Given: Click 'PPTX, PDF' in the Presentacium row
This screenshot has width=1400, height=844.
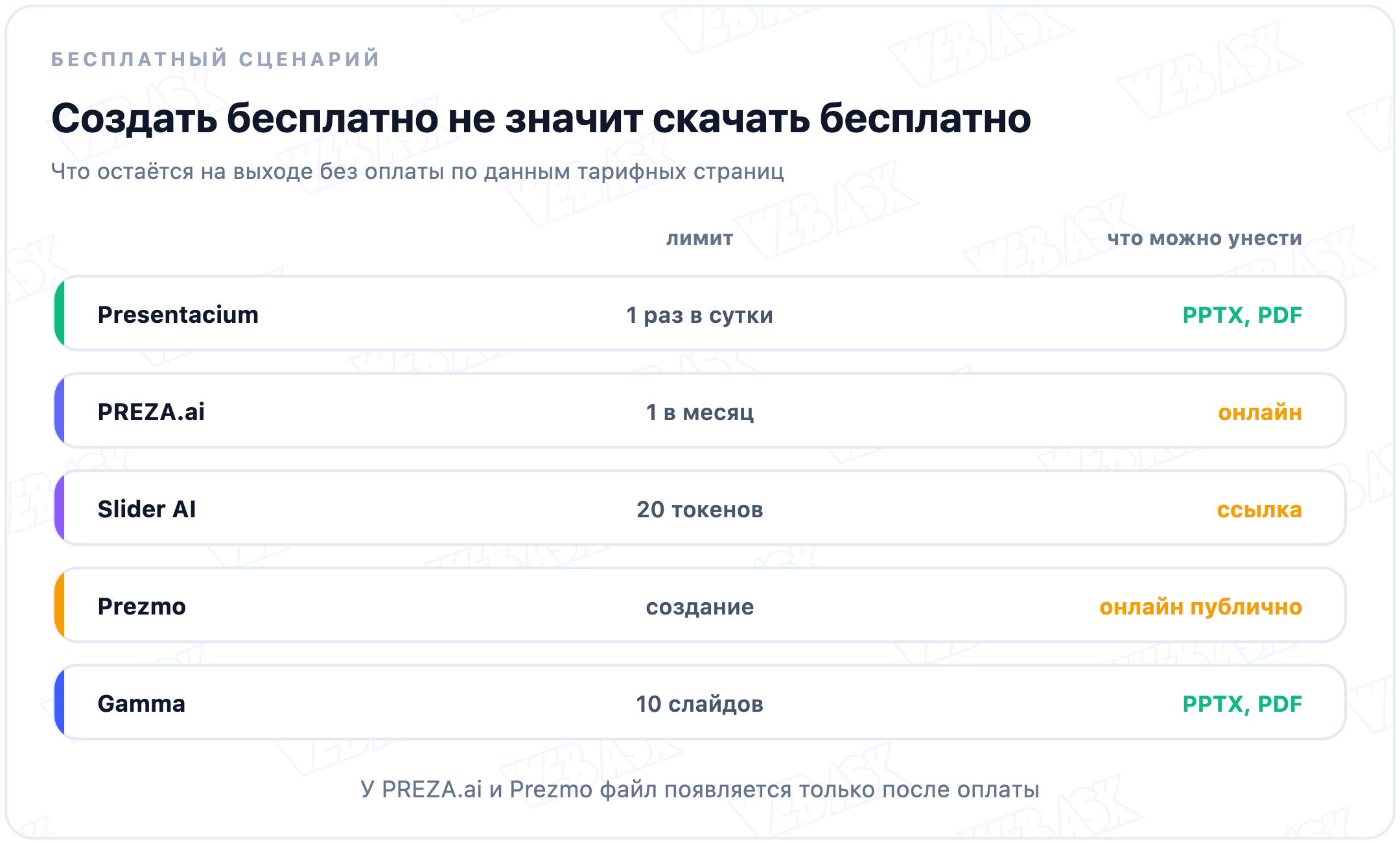Looking at the screenshot, I should point(1242,315).
